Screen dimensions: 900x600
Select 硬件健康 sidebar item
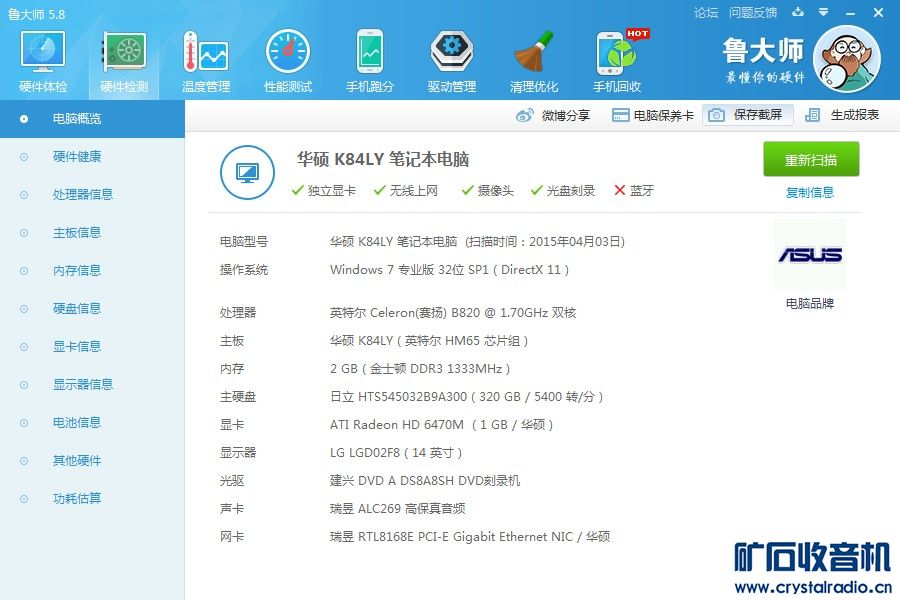[x=92, y=157]
